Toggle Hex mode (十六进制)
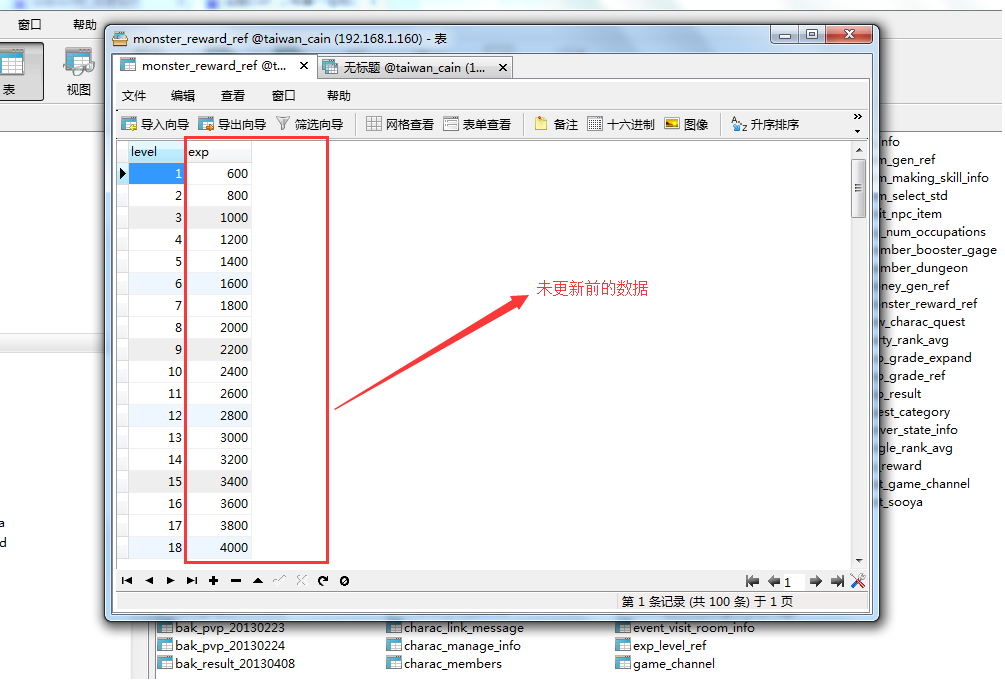Screen dimensions: 1005x695 (621, 125)
